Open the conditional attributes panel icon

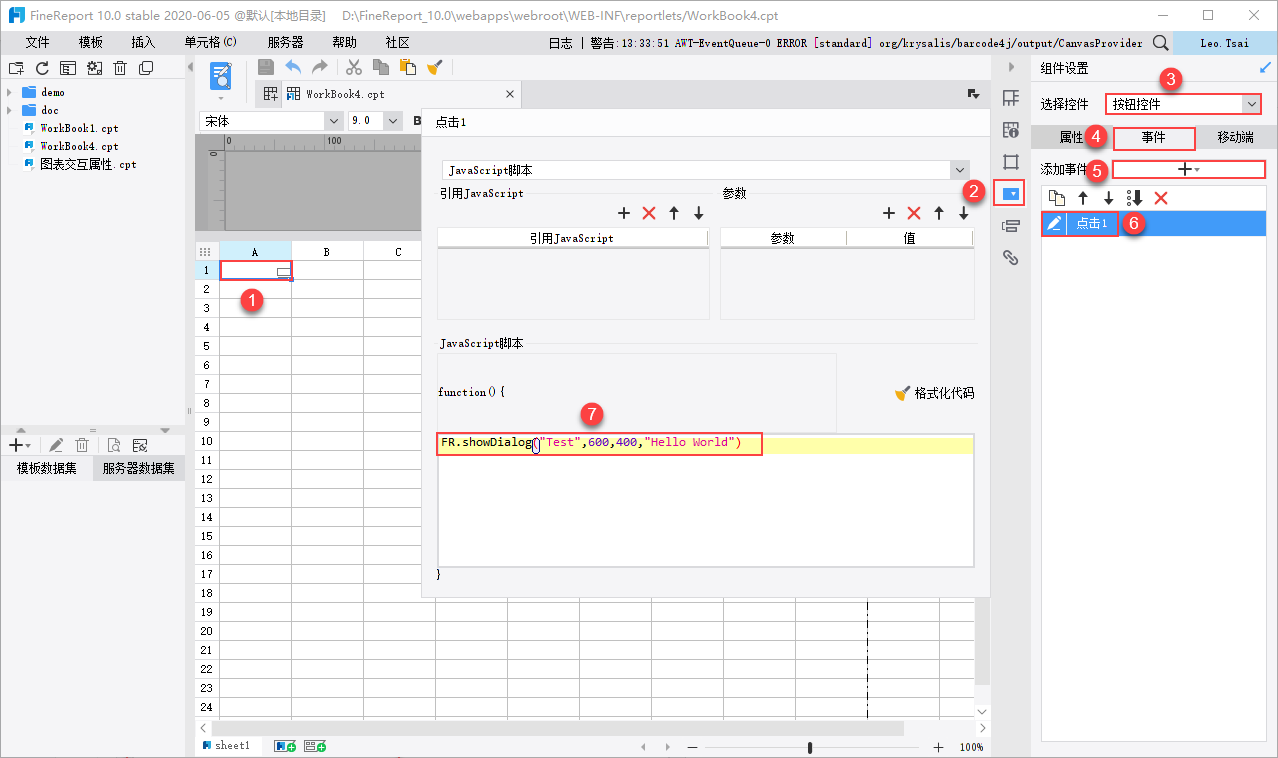pyautogui.click(x=1011, y=226)
